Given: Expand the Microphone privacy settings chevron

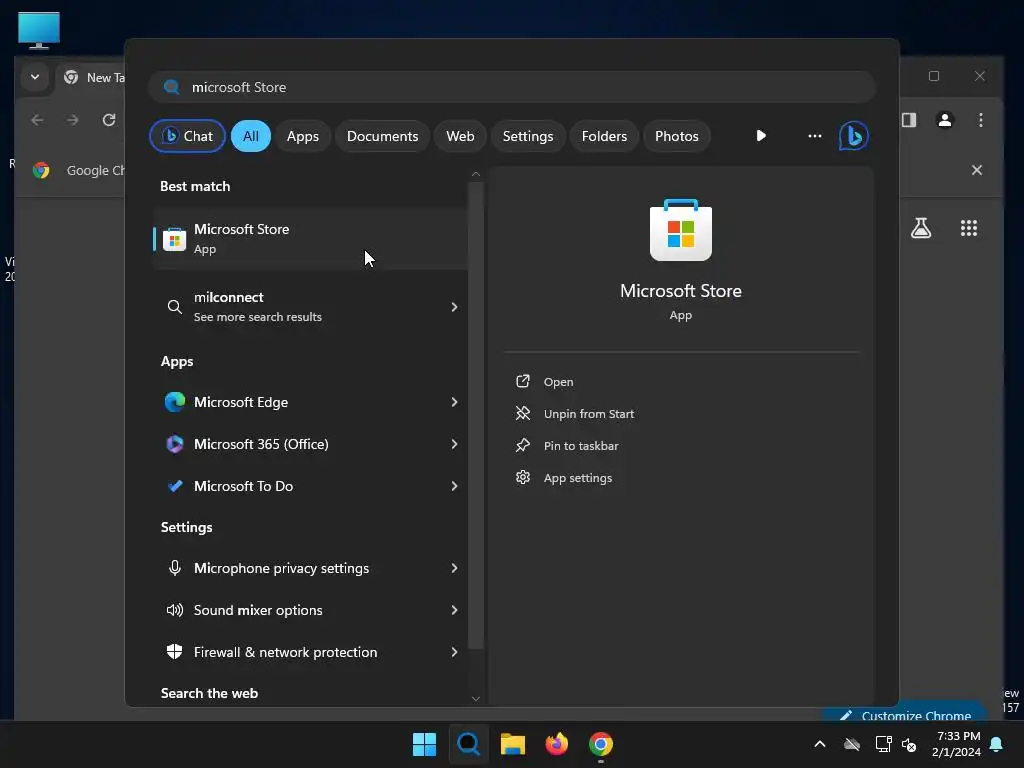Looking at the screenshot, I should click(x=454, y=568).
